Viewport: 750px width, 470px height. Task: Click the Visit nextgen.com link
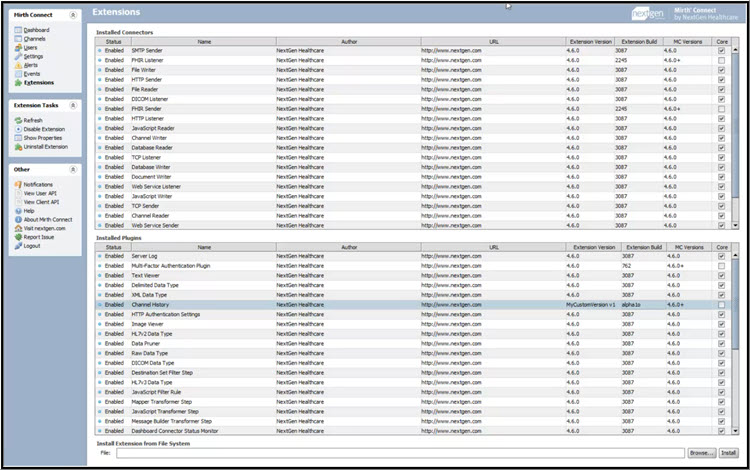44,228
